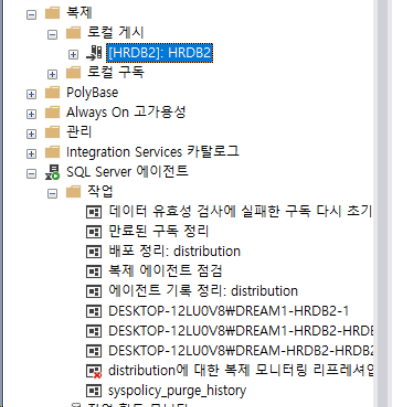Click job icon for 에이전트 기록 정리
The height and width of the screenshot is (407, 393).
pyautogui.click(x=94, y=292)
